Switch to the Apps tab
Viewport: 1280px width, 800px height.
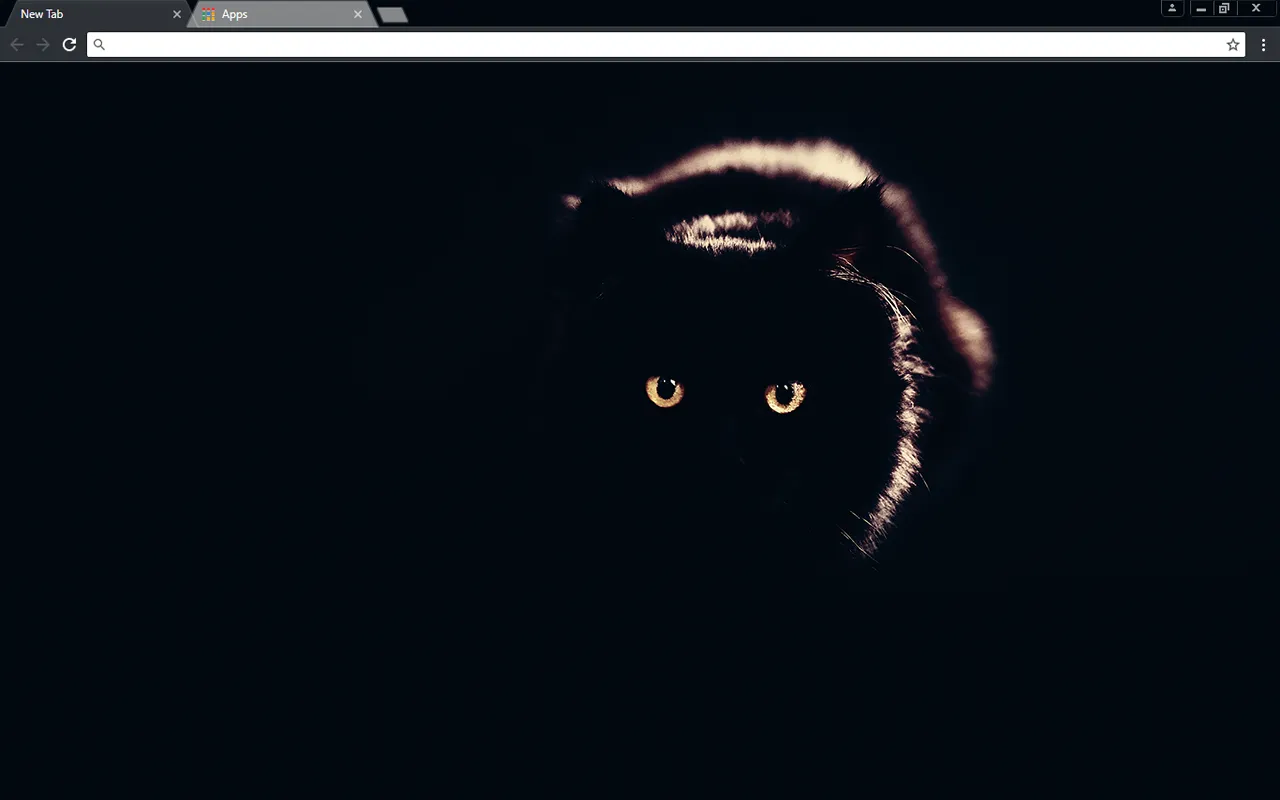tap(280, 14)
